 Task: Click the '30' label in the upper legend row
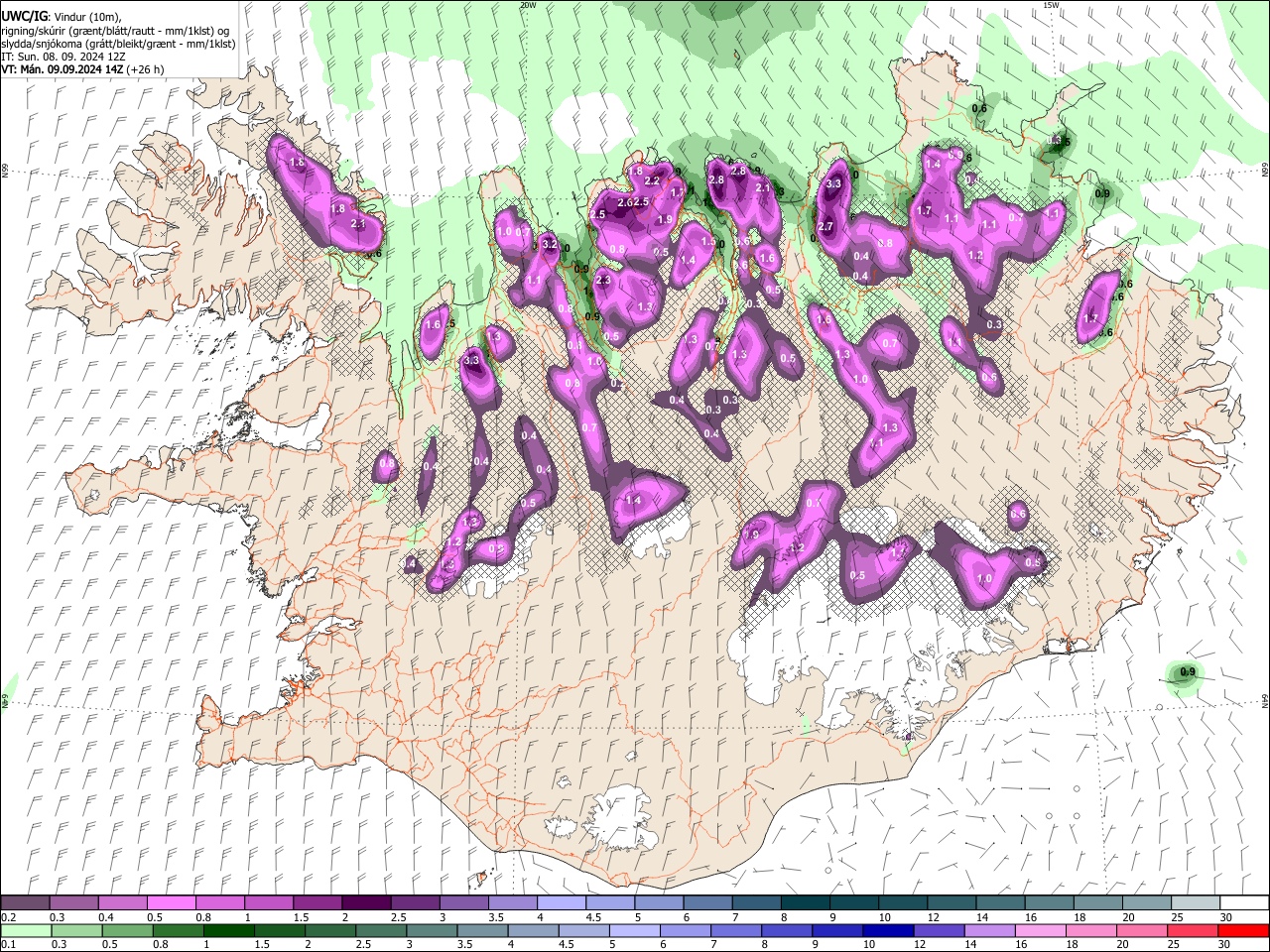[x=1226, y=917]
